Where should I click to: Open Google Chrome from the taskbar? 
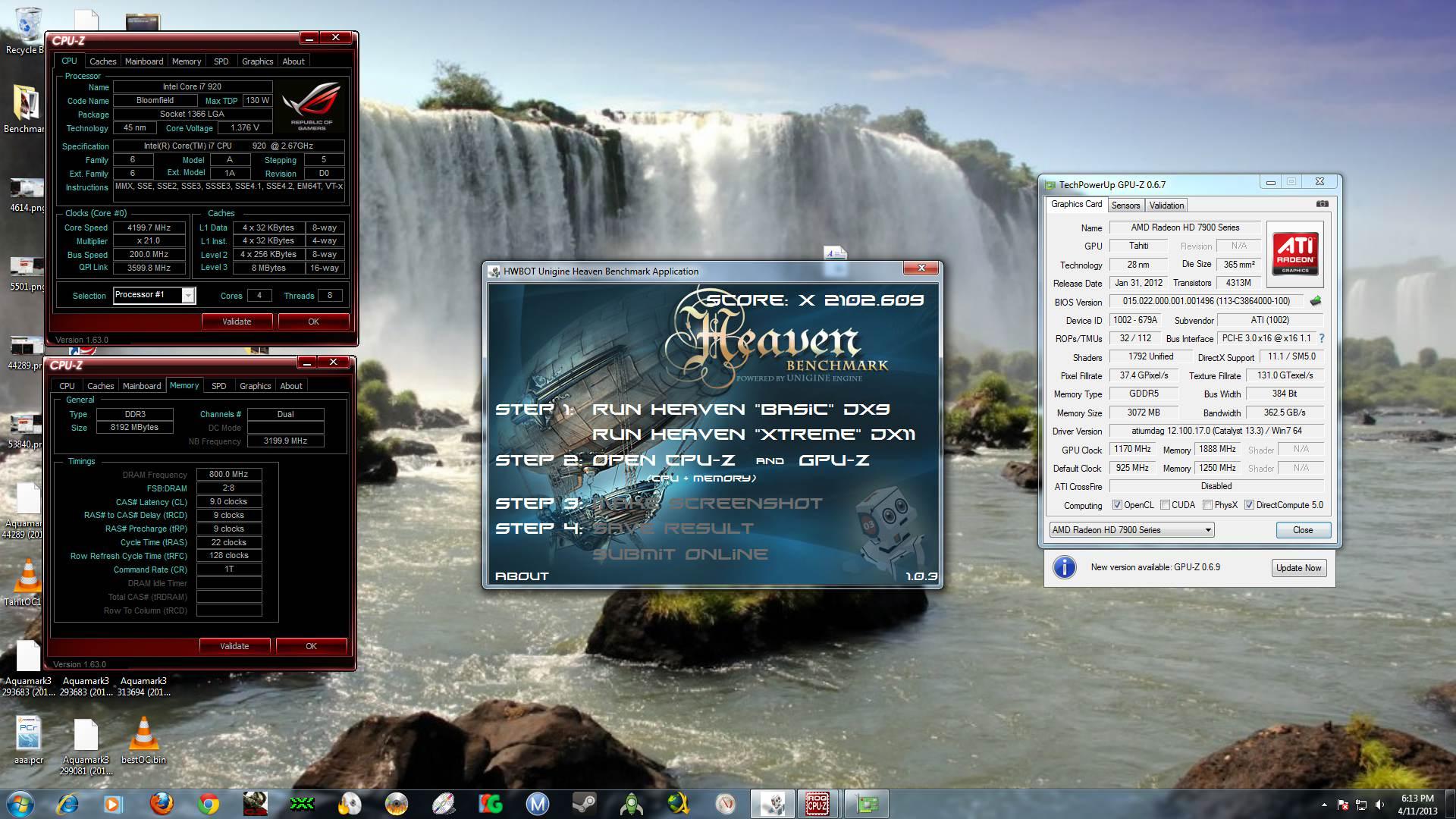[208, 804]
